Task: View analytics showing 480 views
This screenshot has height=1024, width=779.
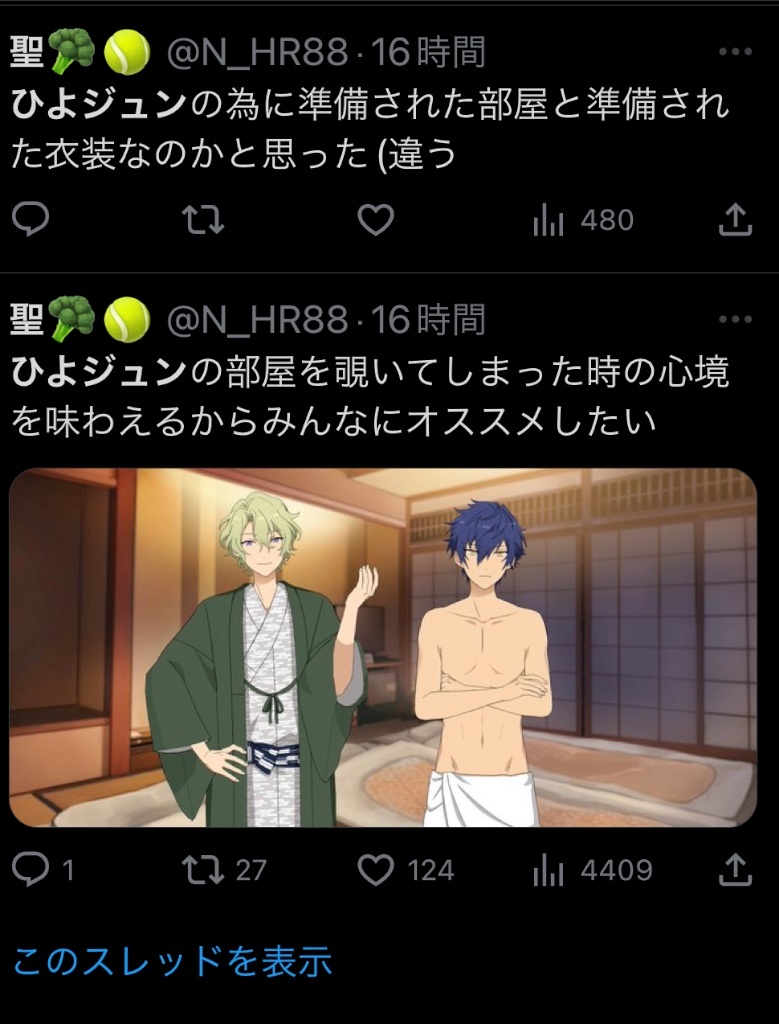Action: click(583, 220)
